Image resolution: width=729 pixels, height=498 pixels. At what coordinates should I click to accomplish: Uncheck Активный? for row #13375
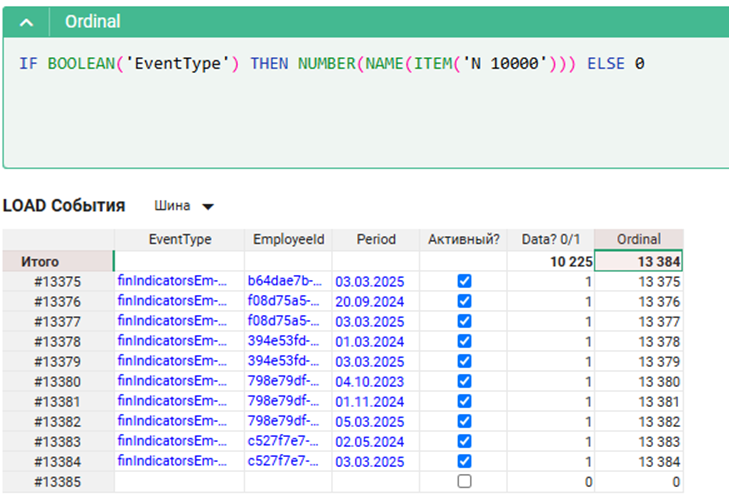(464, 281)
